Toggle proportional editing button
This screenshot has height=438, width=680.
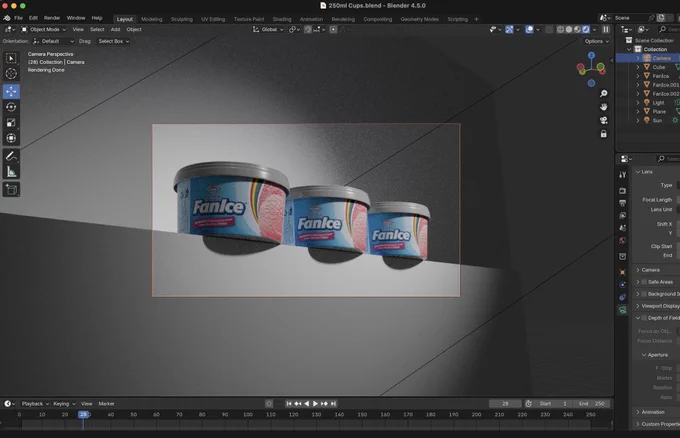pyautogui.click(x=333, y=29)
